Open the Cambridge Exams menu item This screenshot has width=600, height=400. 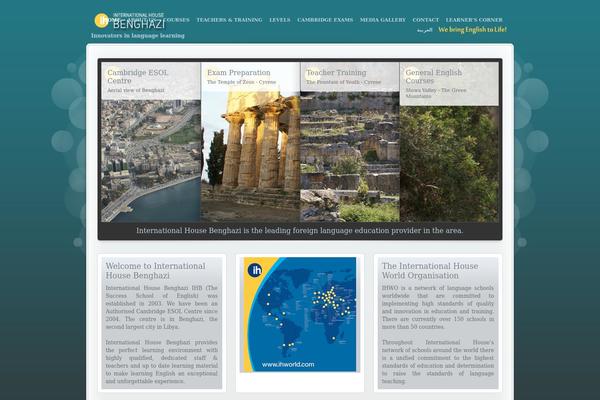[x=325, y=20]
